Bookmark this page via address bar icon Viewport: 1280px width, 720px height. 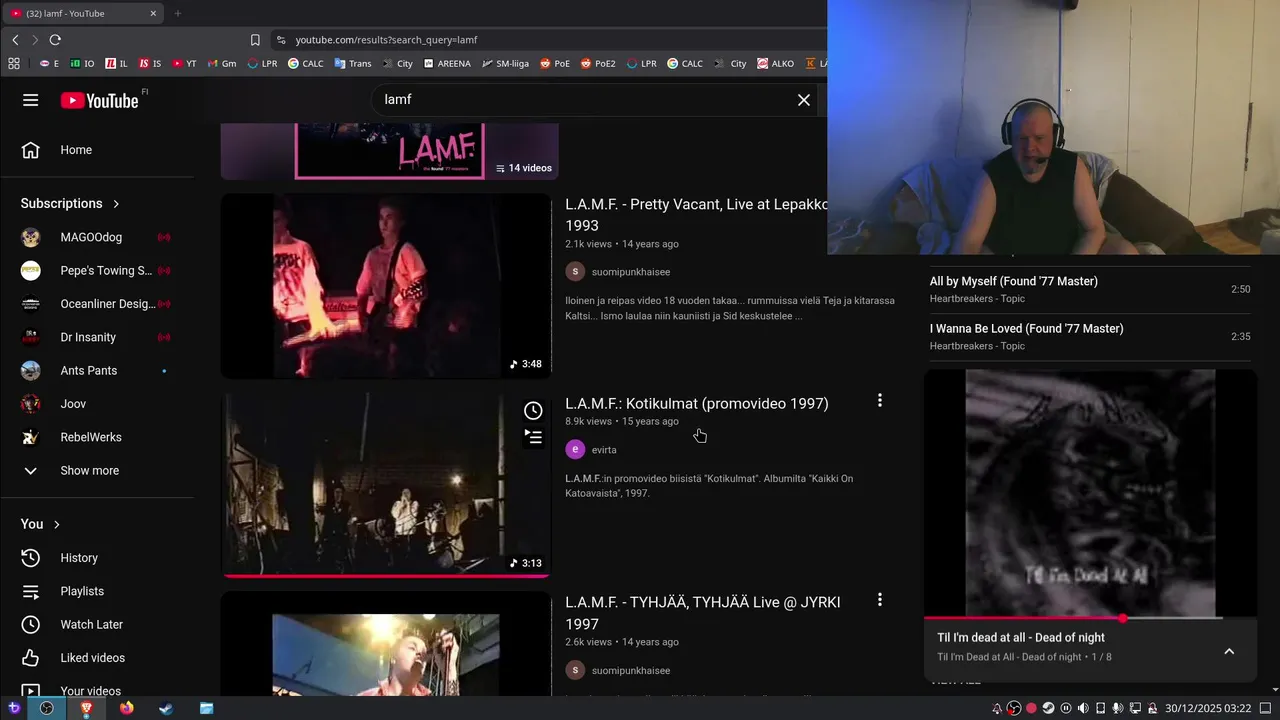(x=255, y=40)
